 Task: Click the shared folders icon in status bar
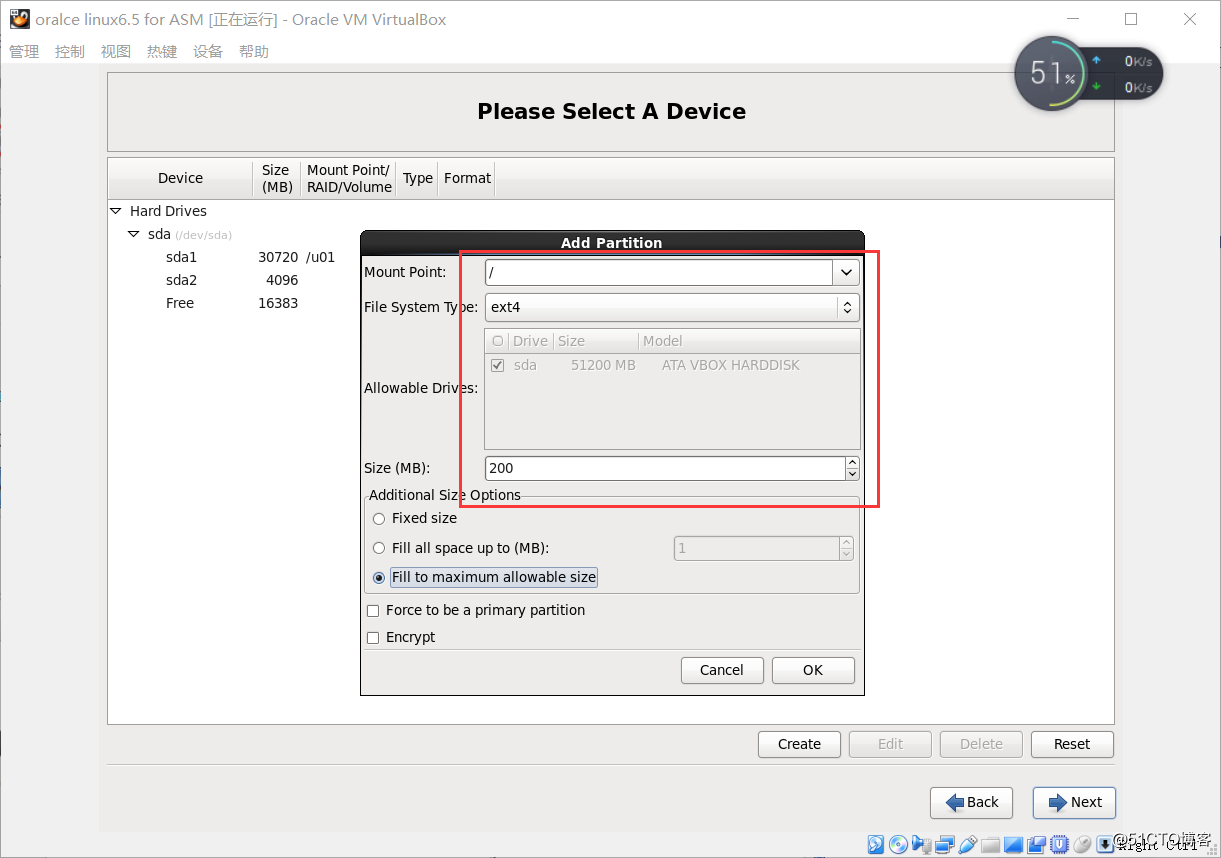[990, 845]
